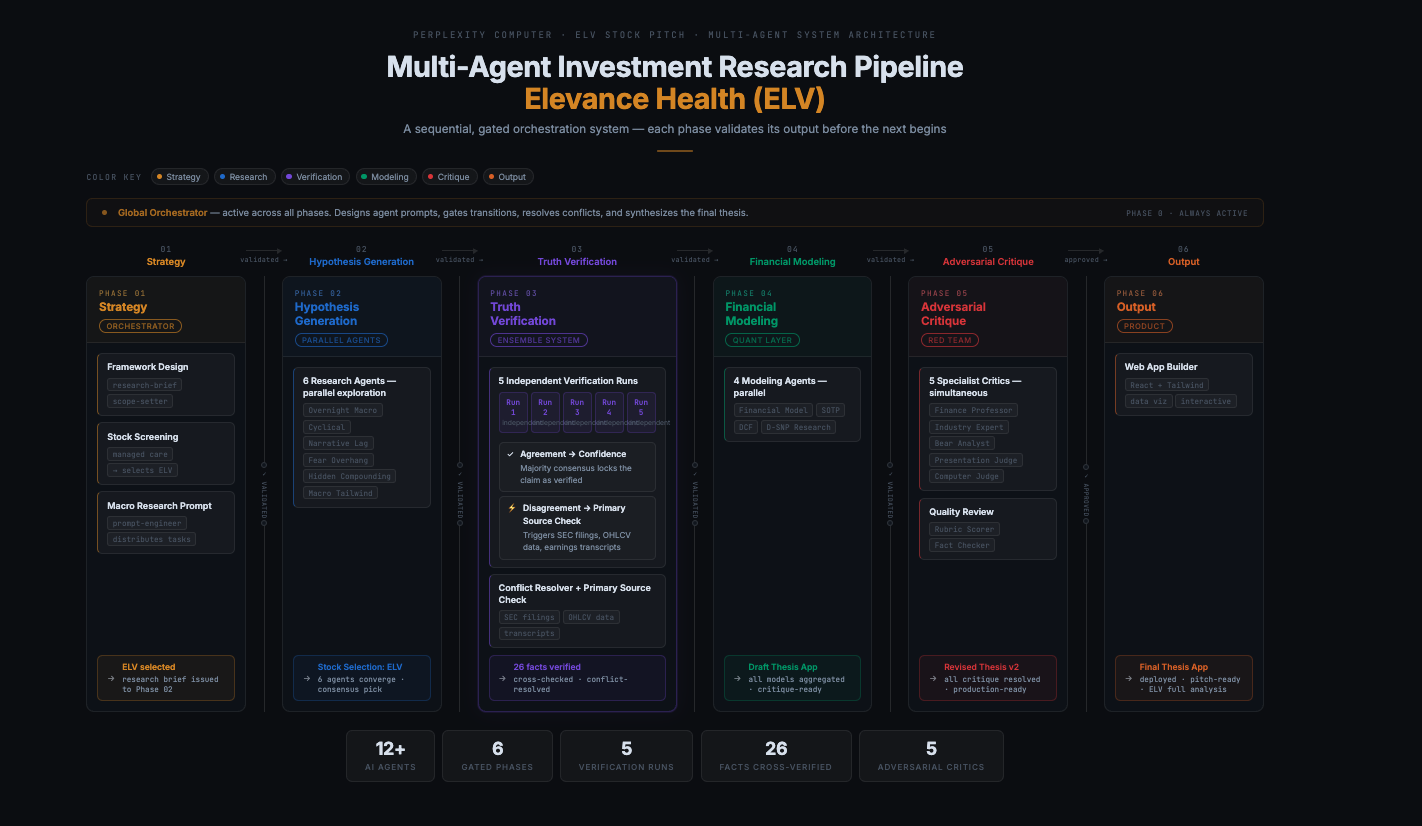Click the OHLCV data tag
This screenshot has width=1422, height=826.
tap(591, 617)
